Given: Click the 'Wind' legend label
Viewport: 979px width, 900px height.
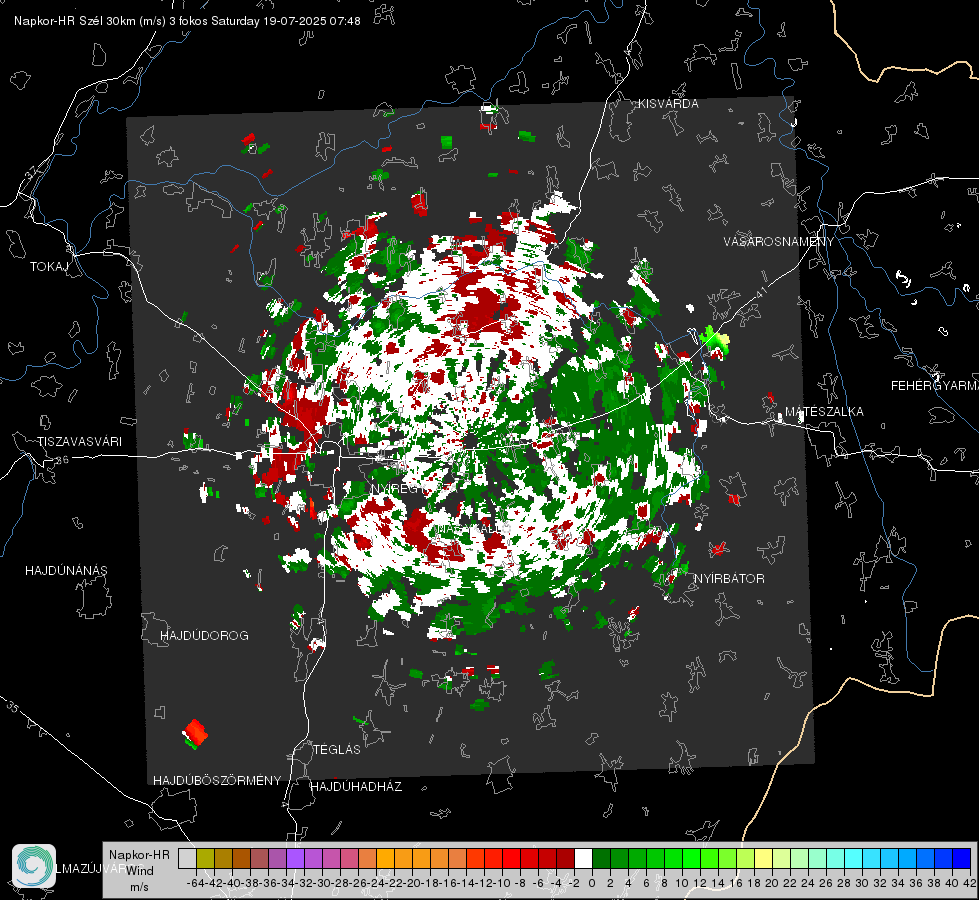Looking at the screenshot, I should (x=140, y=870).
